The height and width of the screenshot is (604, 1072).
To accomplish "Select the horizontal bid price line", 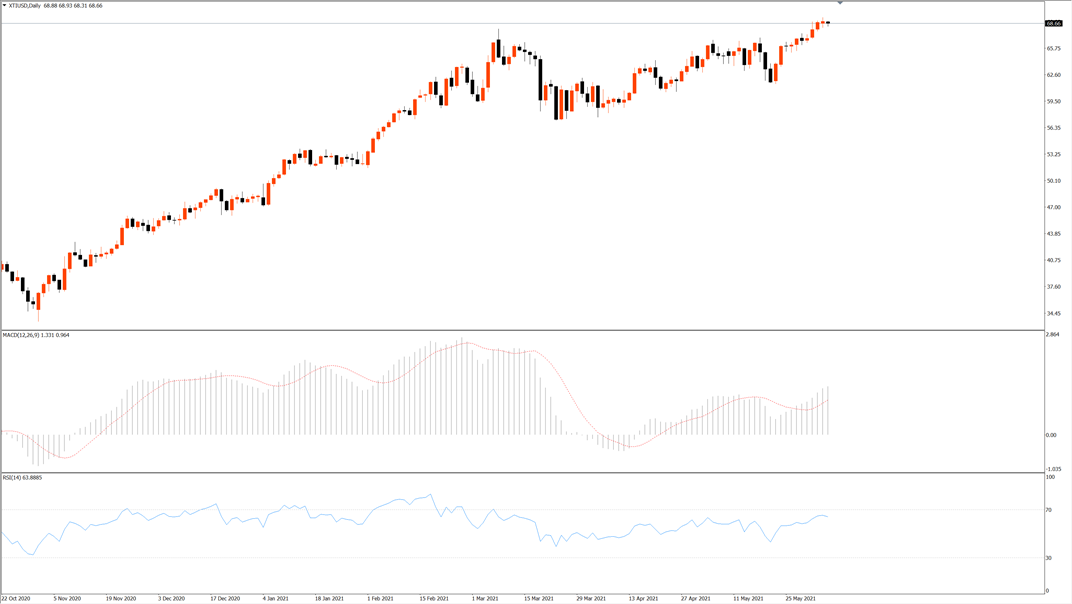I will coord(523,24).
